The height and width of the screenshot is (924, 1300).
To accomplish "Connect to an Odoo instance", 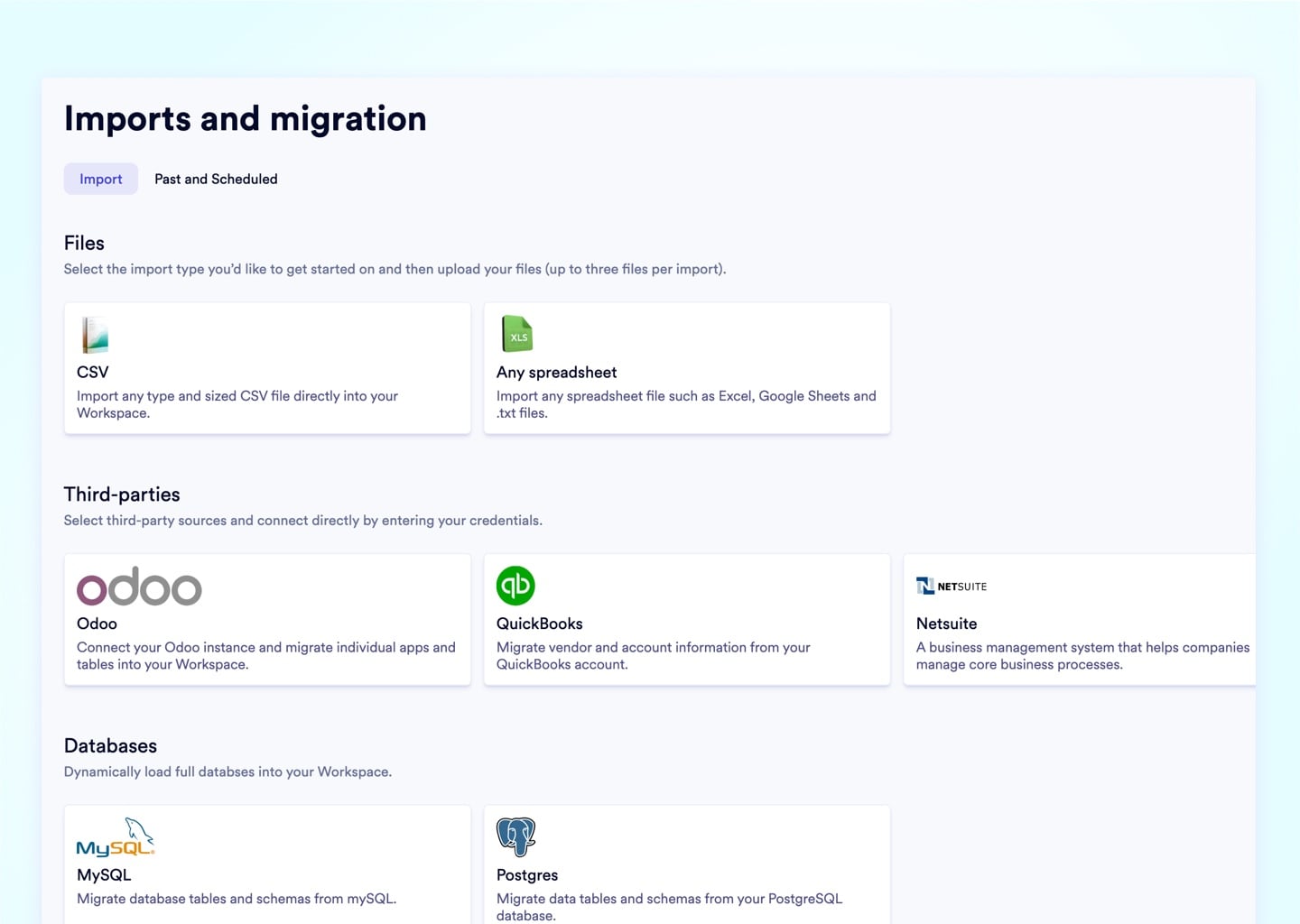I will tap(267, 620).
